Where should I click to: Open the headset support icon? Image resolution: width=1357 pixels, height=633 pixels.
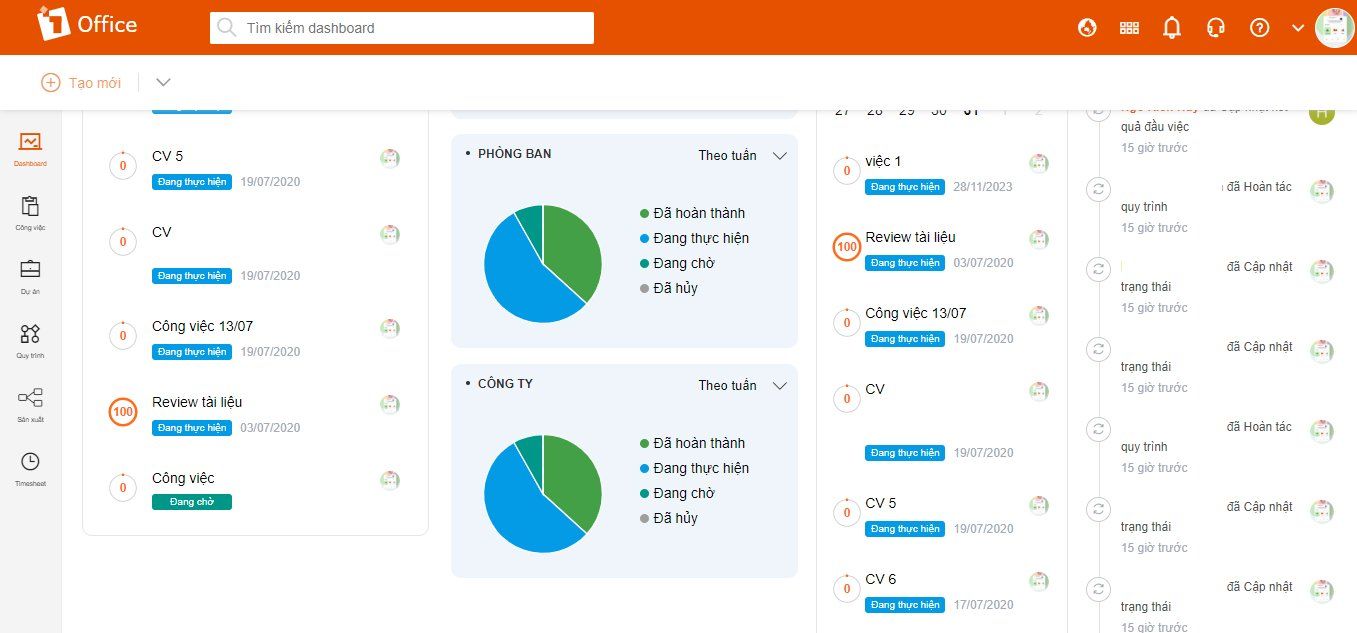1216,28
